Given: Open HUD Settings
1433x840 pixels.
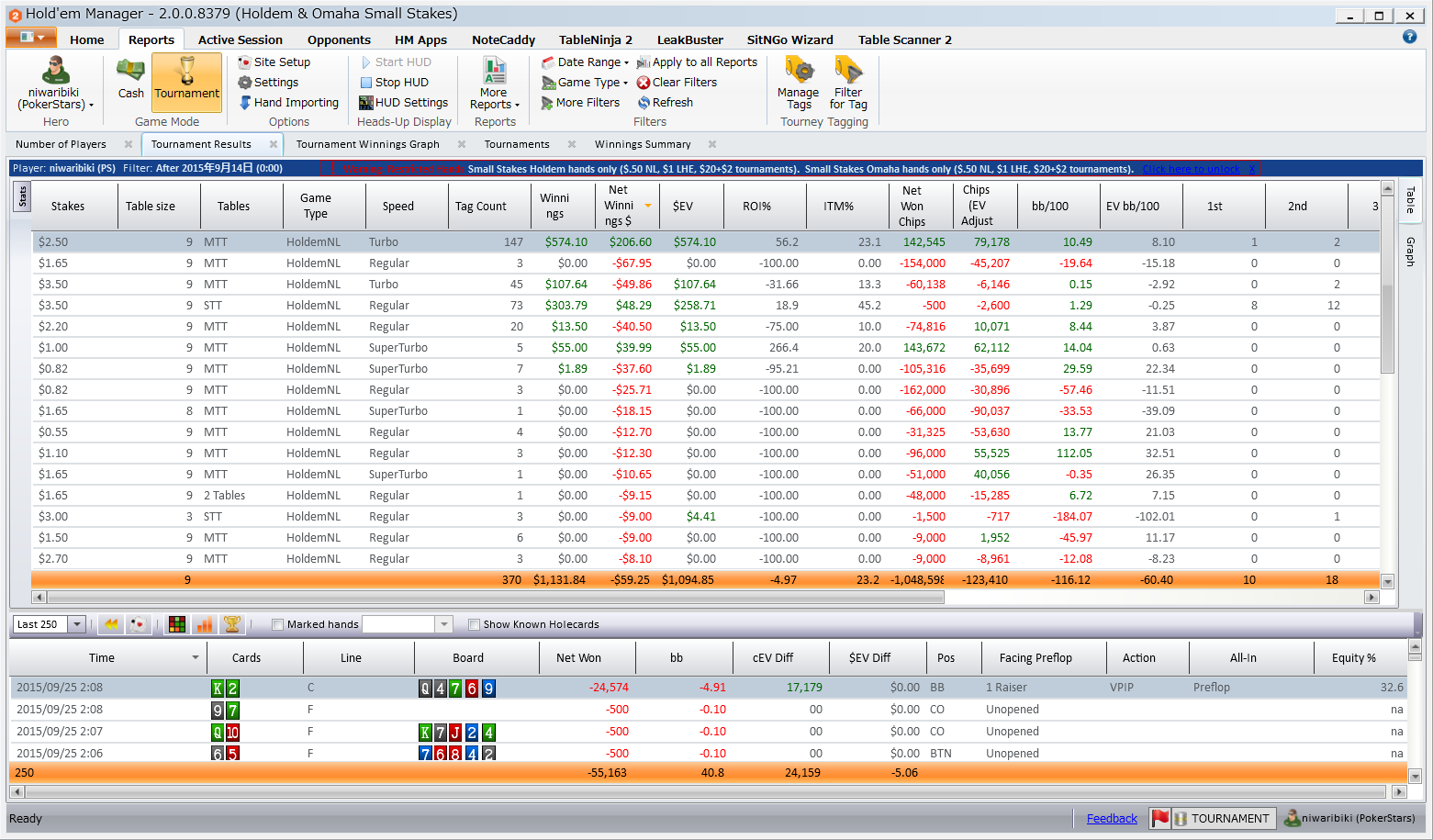Looking at the screenshot, I should pyautogui.click(x=404, y=103).
